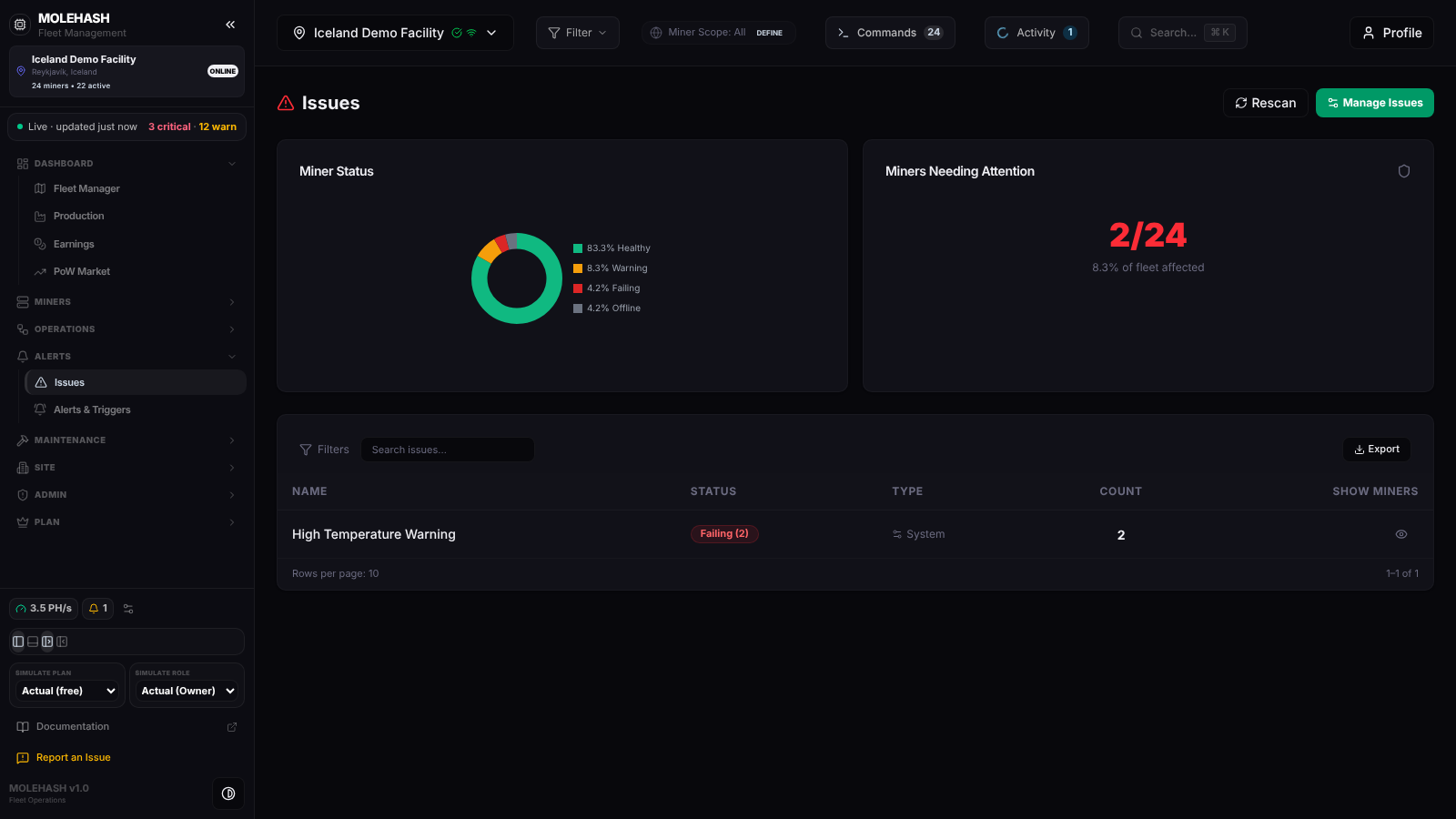This screenshot has width=1456, height=819.
Task: Open the bell notifications badge showing 1
Action: (x=98, y=609)
